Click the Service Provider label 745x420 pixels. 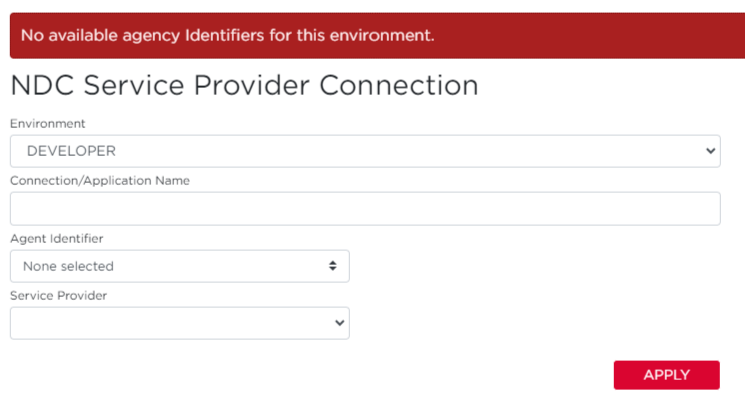[x=58, y=296]
